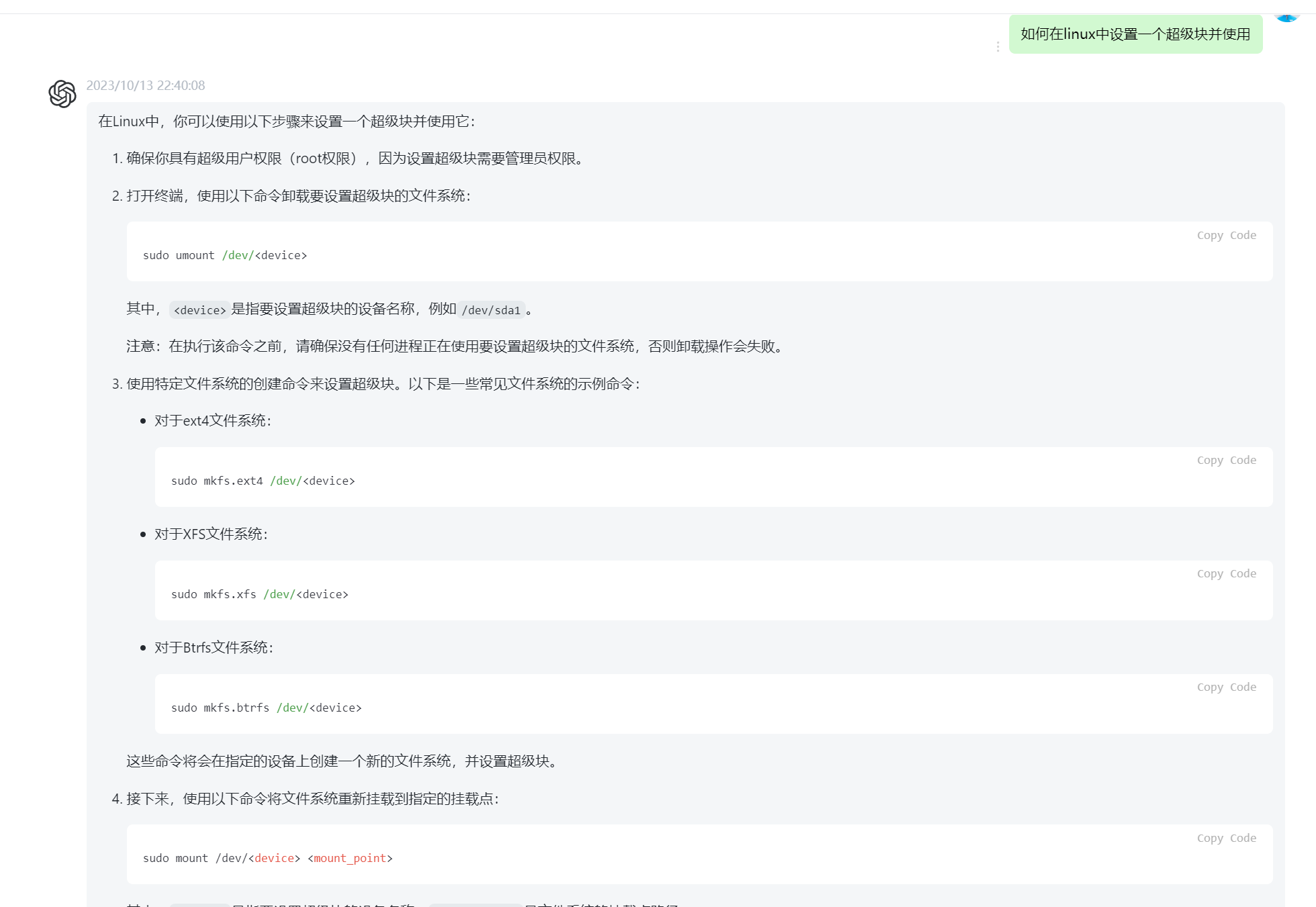
Task: Click the sudo umount code text
Action: coord(224,256)
